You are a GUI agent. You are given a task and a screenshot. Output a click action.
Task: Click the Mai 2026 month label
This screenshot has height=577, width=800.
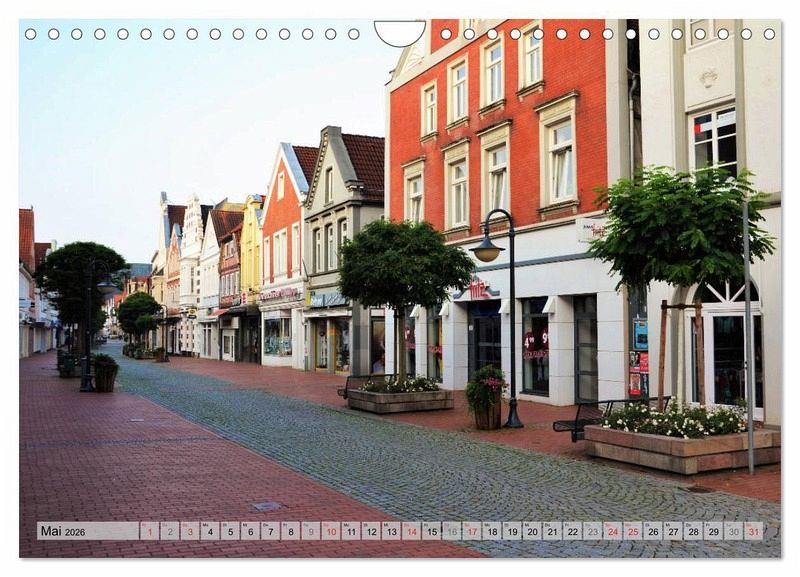pos(63,531)
